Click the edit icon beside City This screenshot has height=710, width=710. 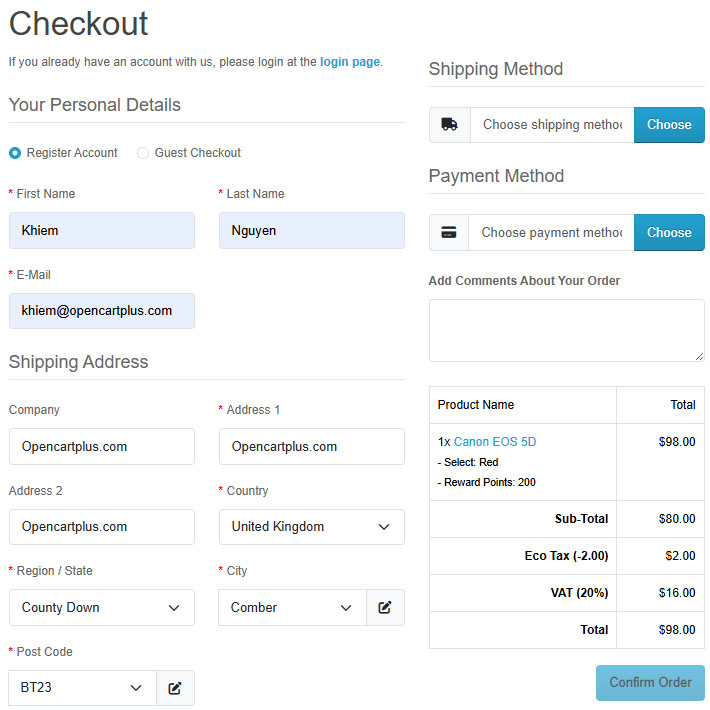coord(385,607)
